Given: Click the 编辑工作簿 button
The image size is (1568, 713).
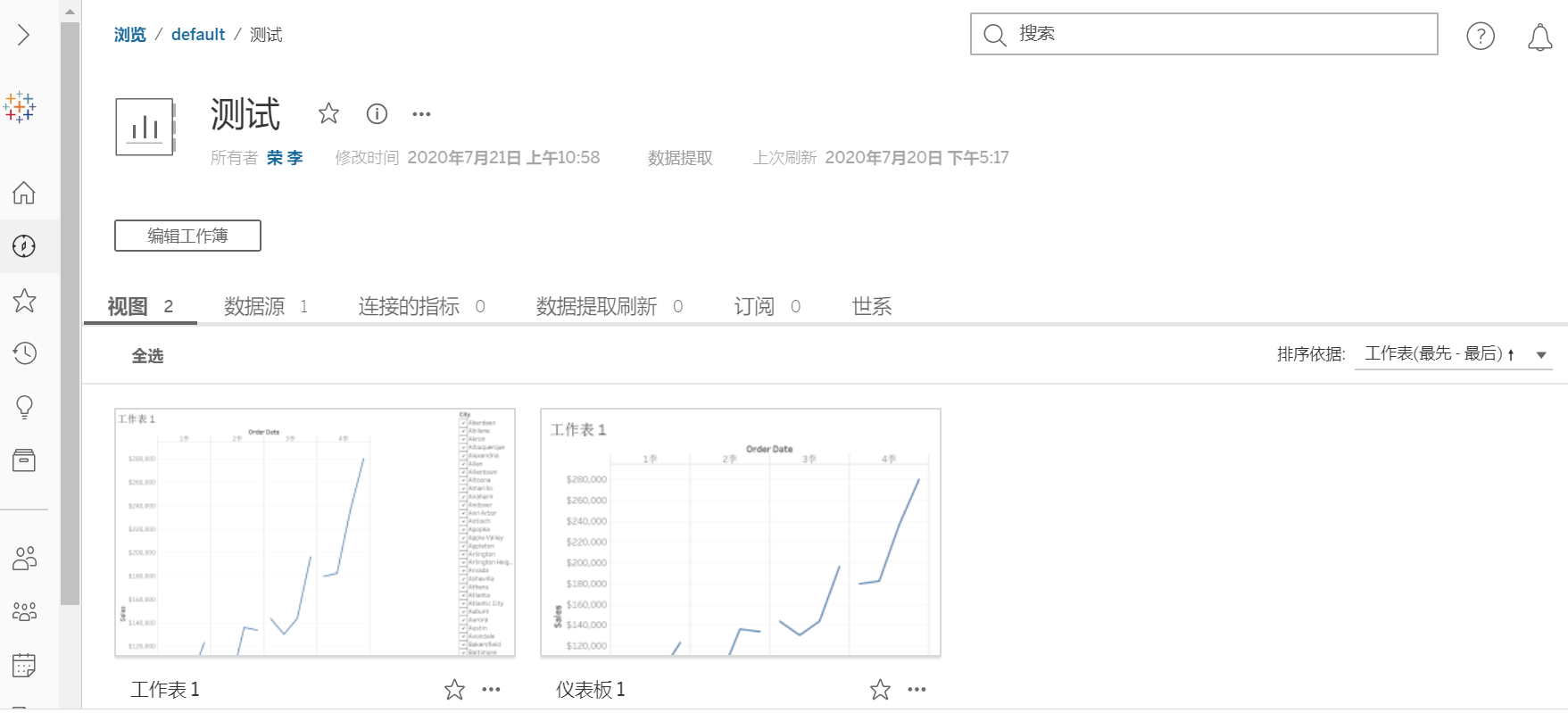Looking at the screenshot, I should 187,236.
